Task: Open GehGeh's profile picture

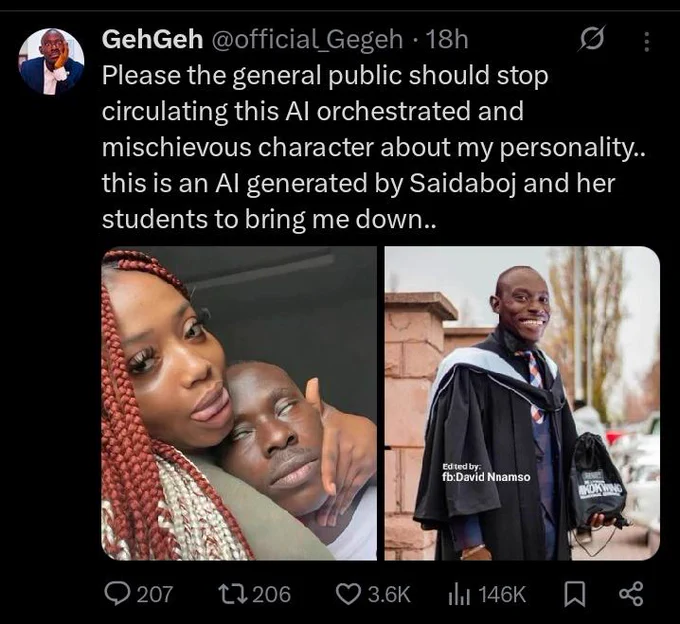Action: (x=51, y=62)
